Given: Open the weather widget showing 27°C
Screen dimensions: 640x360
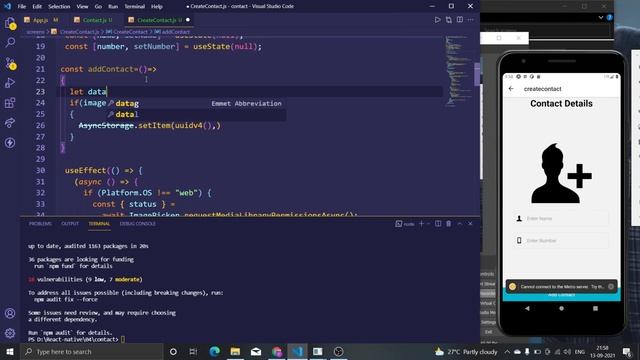Looking at the screenshot, I should point(466,351).
